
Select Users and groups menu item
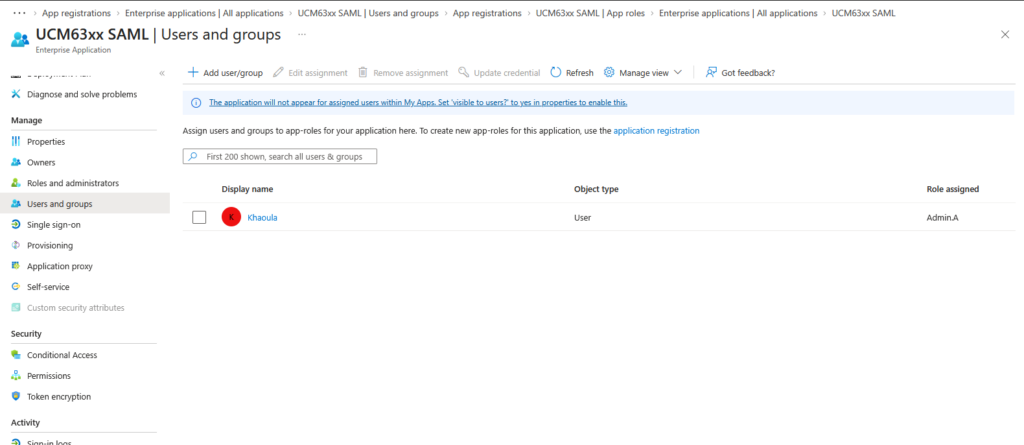click(x=84, y=204)
